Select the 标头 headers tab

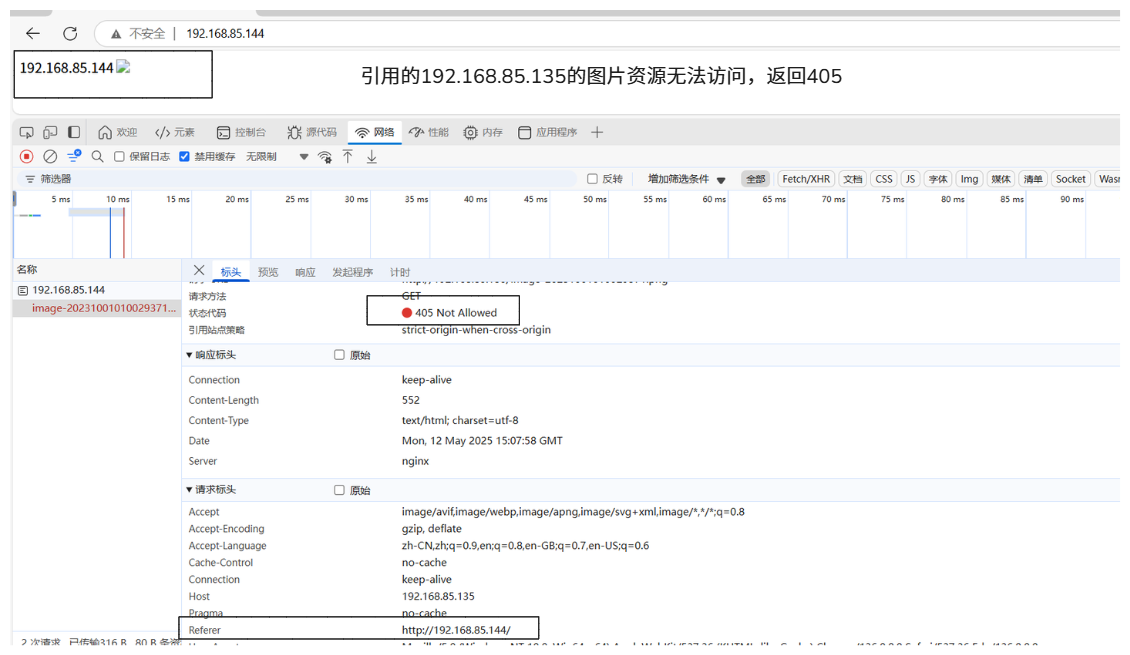(231, 272)
